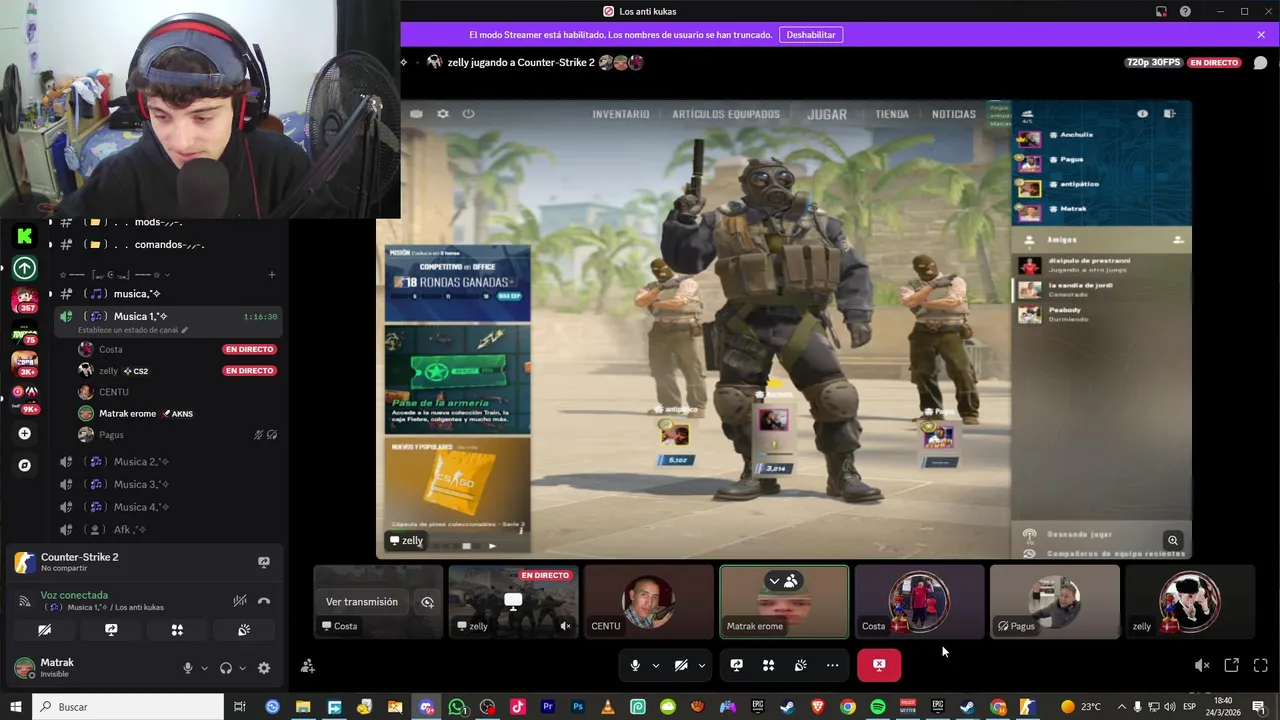The width and height of the screenshot is (1280, 720).
Task: Stop watching with red disconnect button
Action: point(879,665)
